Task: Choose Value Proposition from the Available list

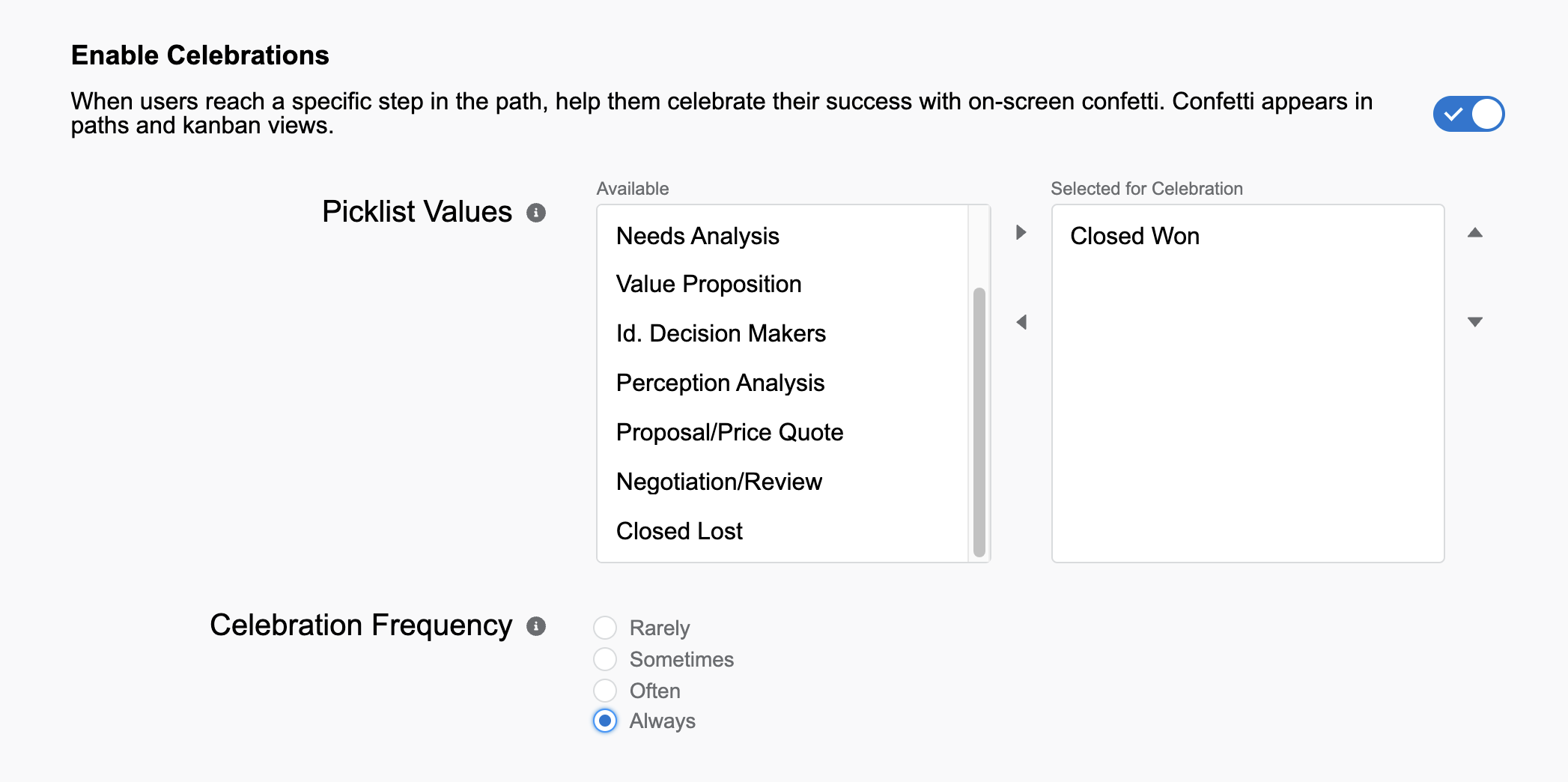Action: [708, 284]
